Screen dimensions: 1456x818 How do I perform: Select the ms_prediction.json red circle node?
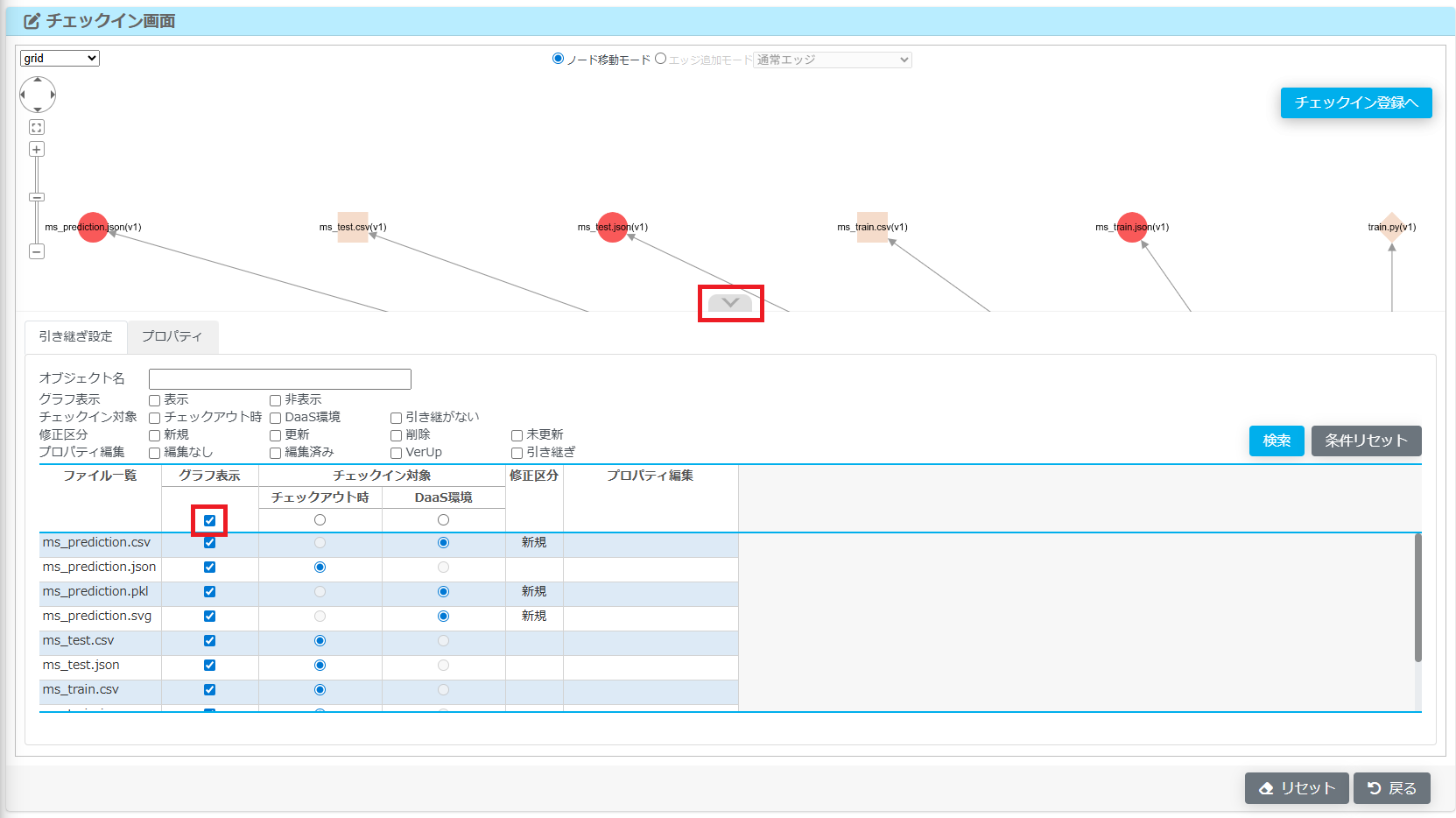[93, 228]
